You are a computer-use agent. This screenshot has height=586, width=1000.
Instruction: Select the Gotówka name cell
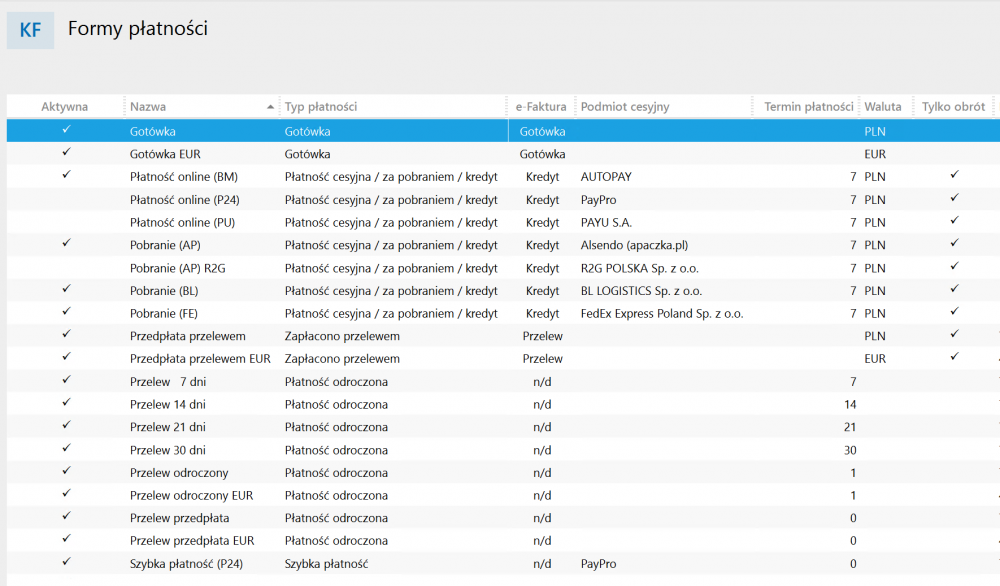coord(152,131)
